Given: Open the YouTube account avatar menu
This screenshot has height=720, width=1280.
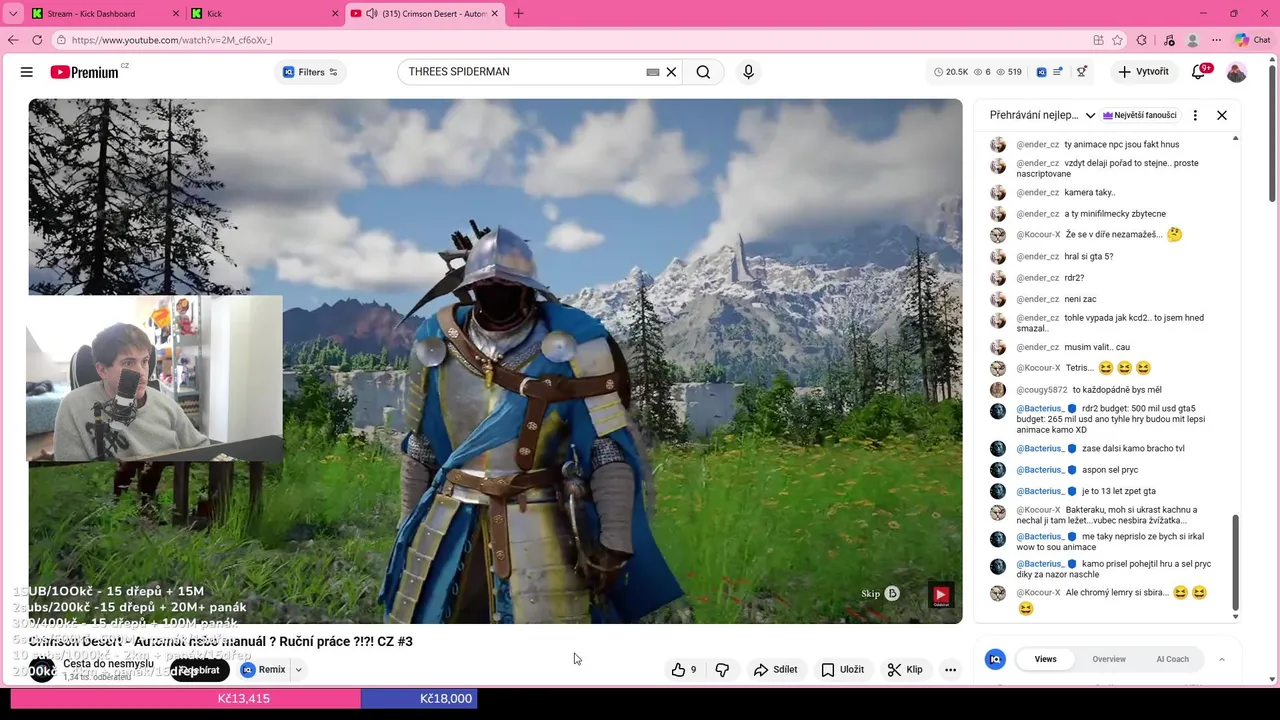Looking at the screenshot, I should click(1237, 72).
